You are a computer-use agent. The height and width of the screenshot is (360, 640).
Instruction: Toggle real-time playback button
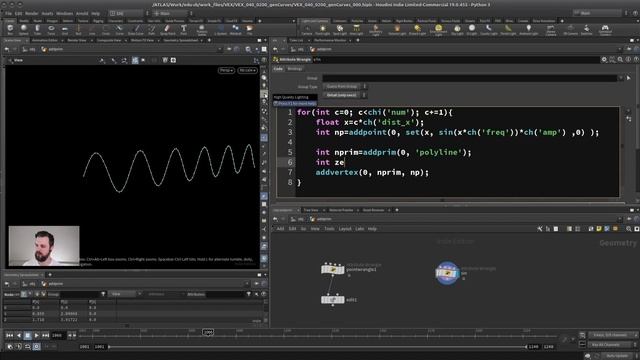point(36,347)
